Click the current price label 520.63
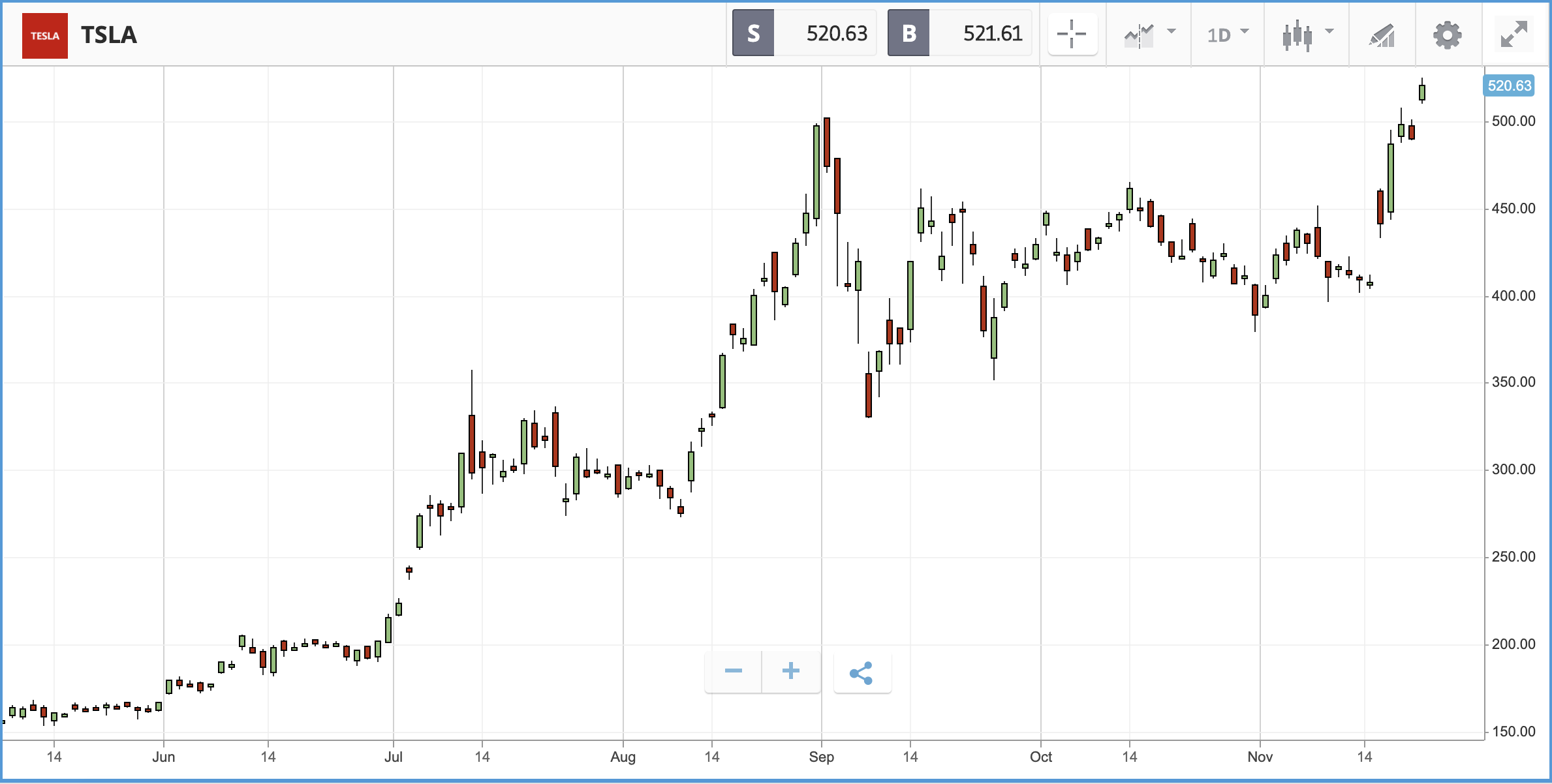The image size is (1552, 784). [x=1509, y=85]
